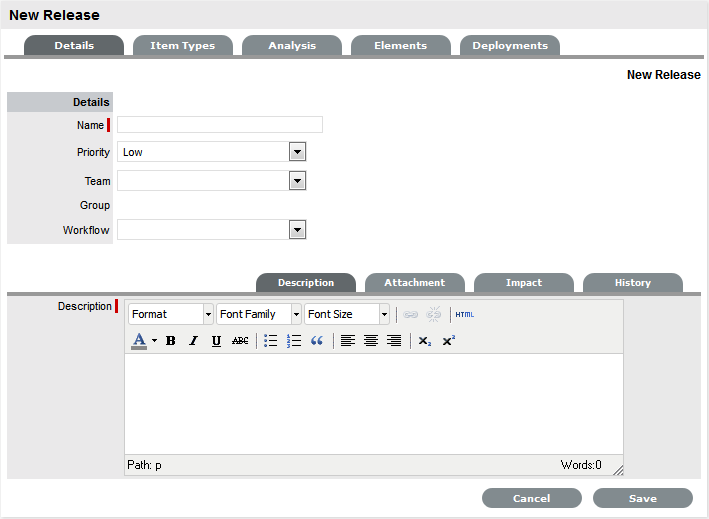Open the text color picker arrow
This screenshot has height=519, width=709.
click(154, 341)
